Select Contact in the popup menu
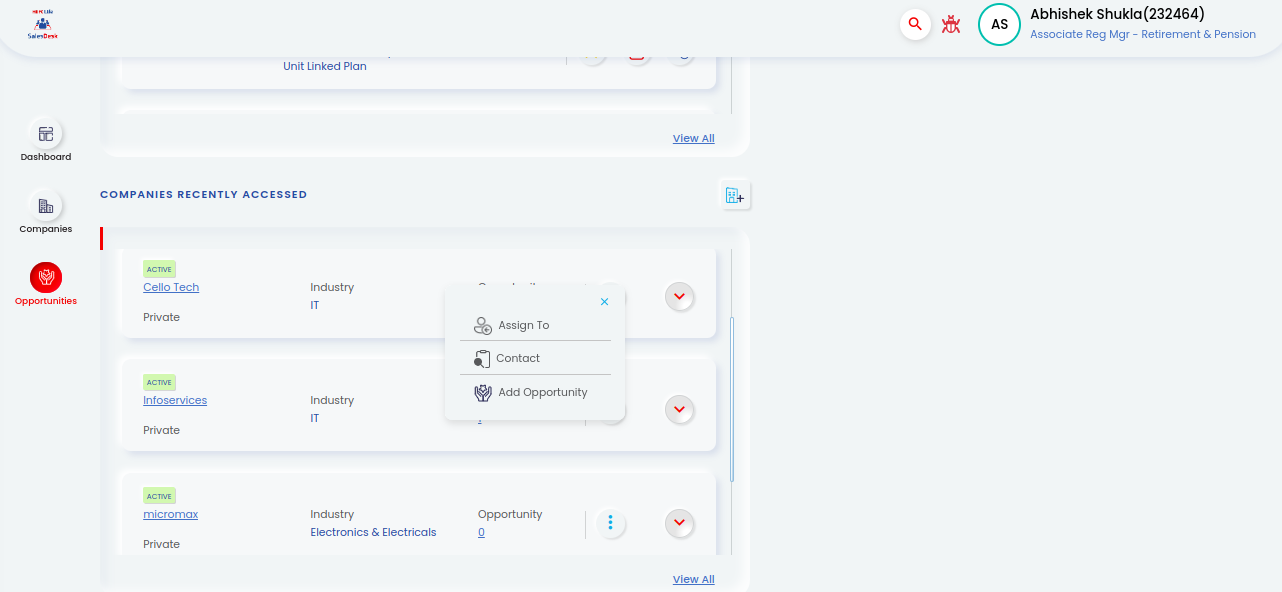 coord(535,358)
